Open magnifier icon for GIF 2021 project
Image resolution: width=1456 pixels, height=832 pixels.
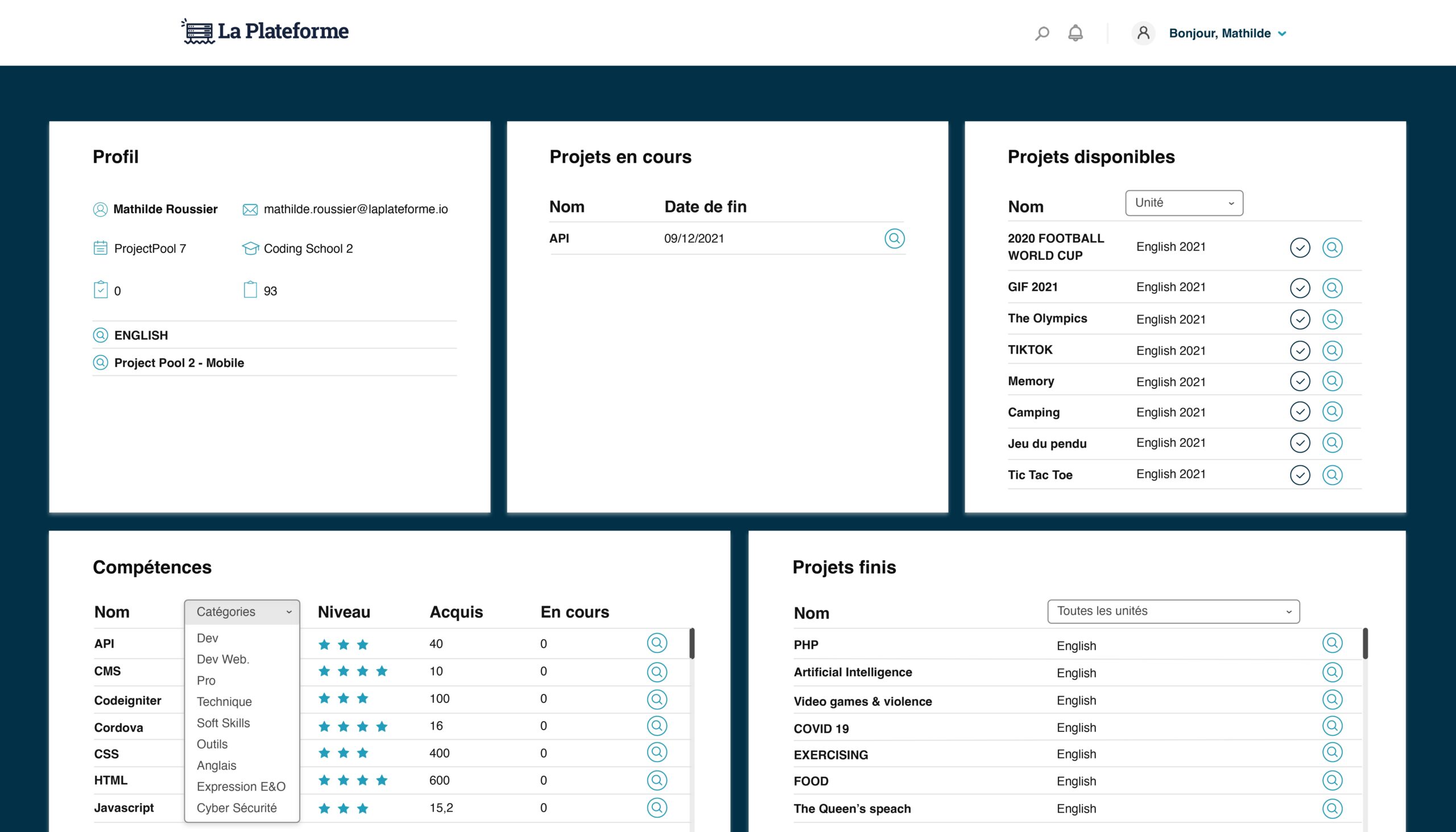click(1332, 287)
